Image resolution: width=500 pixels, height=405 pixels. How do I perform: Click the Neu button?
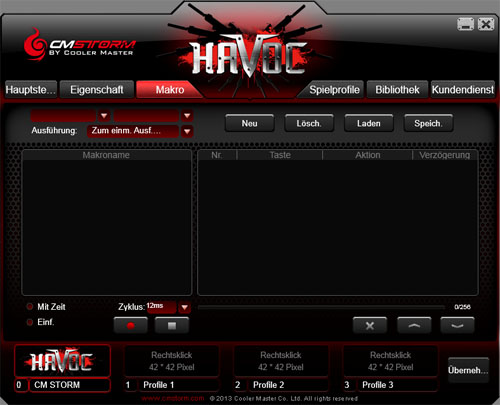pyautogui.click(x=249, y=123)
